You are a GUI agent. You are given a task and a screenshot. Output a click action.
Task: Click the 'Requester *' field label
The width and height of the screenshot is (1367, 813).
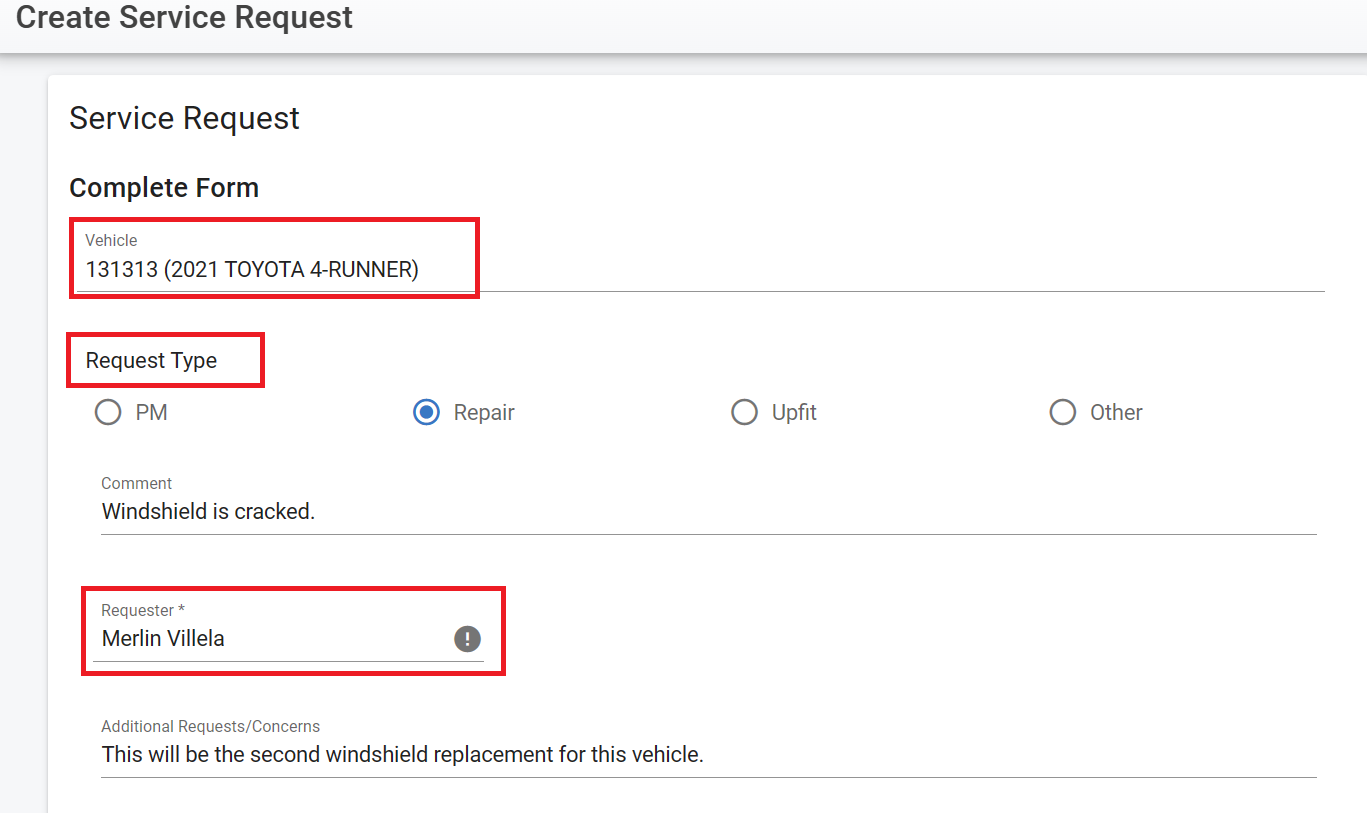[x=143, y=610]
